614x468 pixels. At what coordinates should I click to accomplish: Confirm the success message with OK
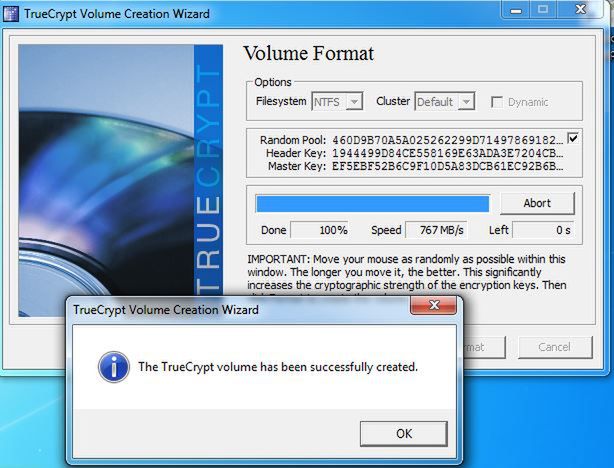404,434
